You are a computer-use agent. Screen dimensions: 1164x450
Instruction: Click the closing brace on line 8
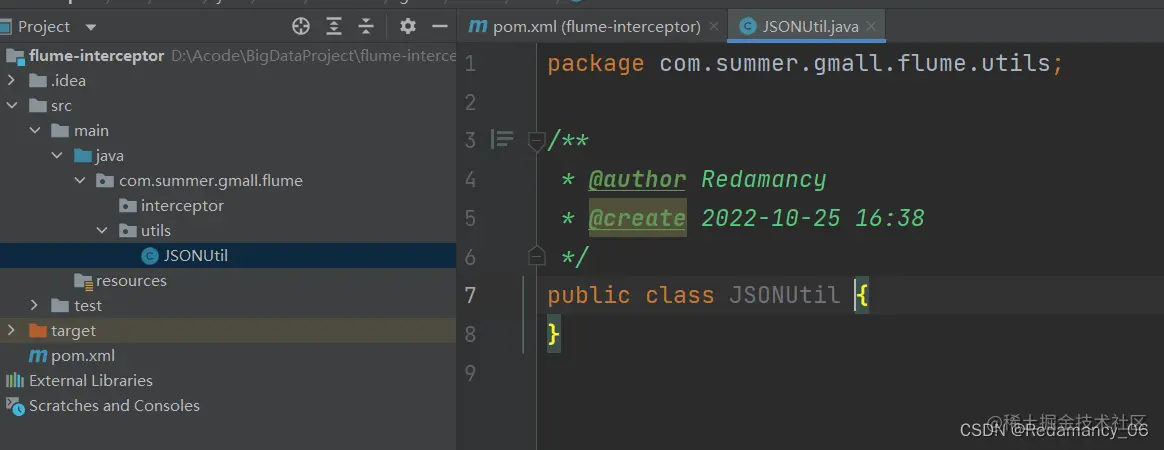pyautogui.click(x=554, y=334)
